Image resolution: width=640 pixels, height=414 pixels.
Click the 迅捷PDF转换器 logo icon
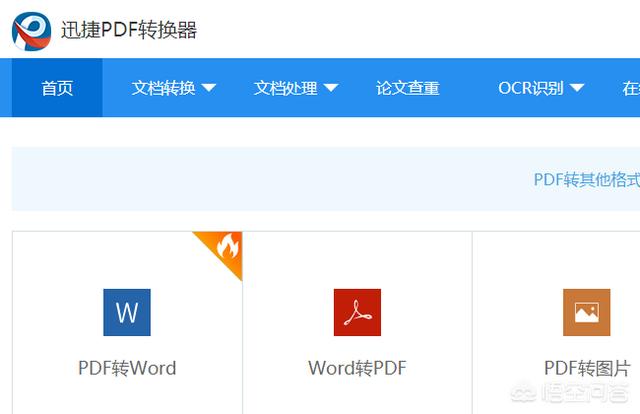31,31
